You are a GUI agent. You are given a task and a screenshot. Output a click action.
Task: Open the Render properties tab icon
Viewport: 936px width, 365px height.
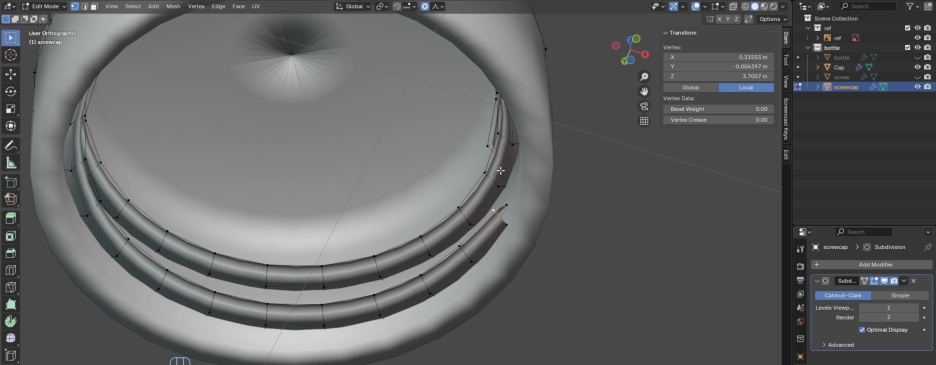800,266
